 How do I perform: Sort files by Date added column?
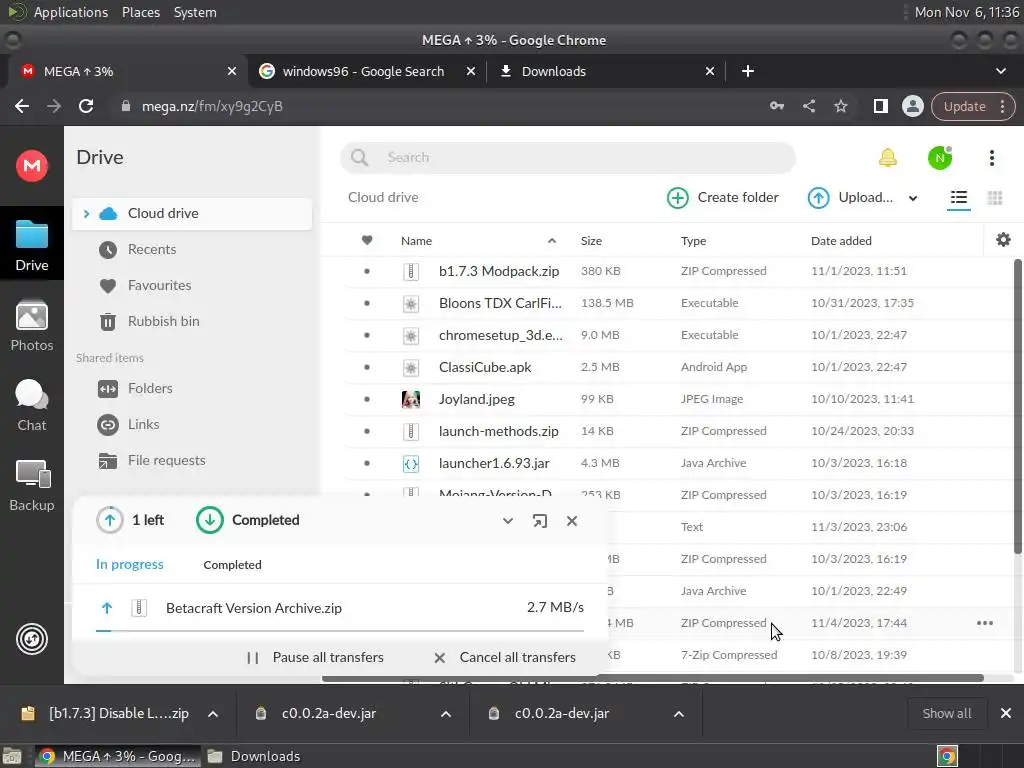tap(841, 241)
